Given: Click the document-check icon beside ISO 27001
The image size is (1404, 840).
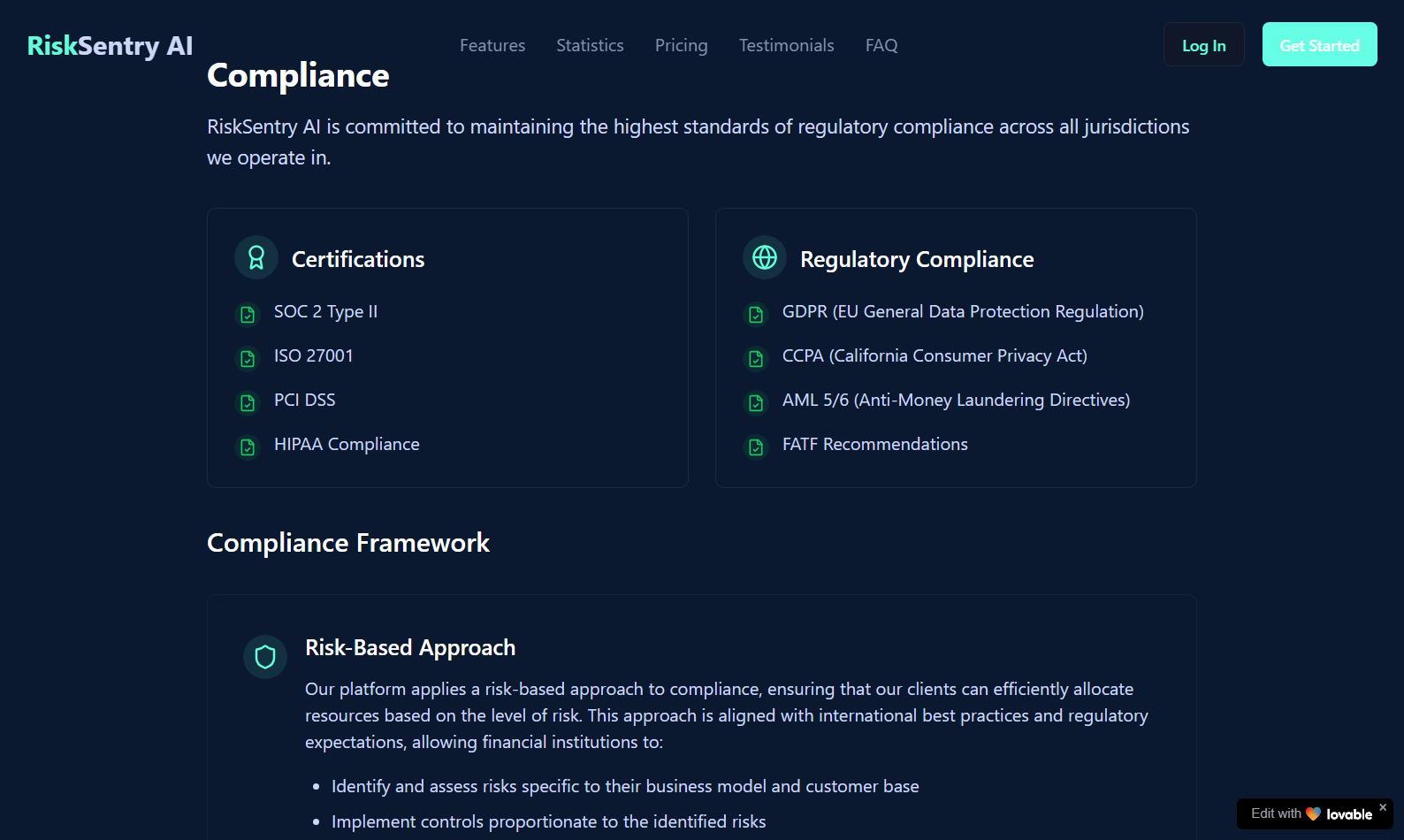Looking at the screenshot, I should click(x=248, y=358).
